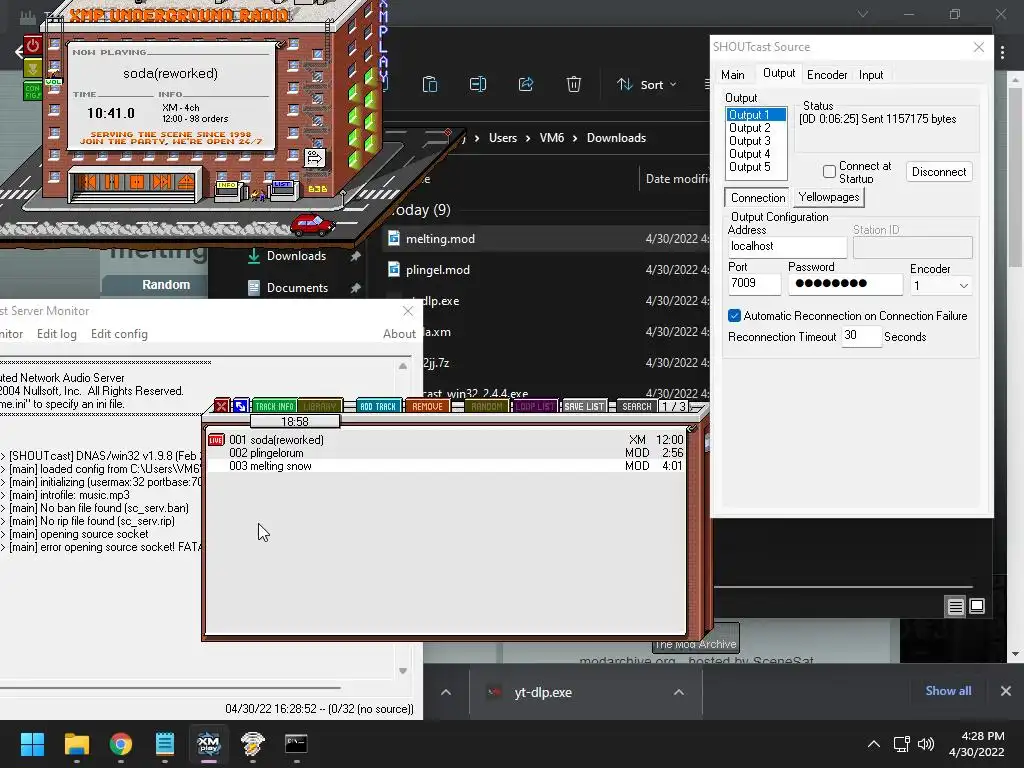1024x768 pixels.
Task: Open Documents in File Explorer sidebar
Action: 297,288
